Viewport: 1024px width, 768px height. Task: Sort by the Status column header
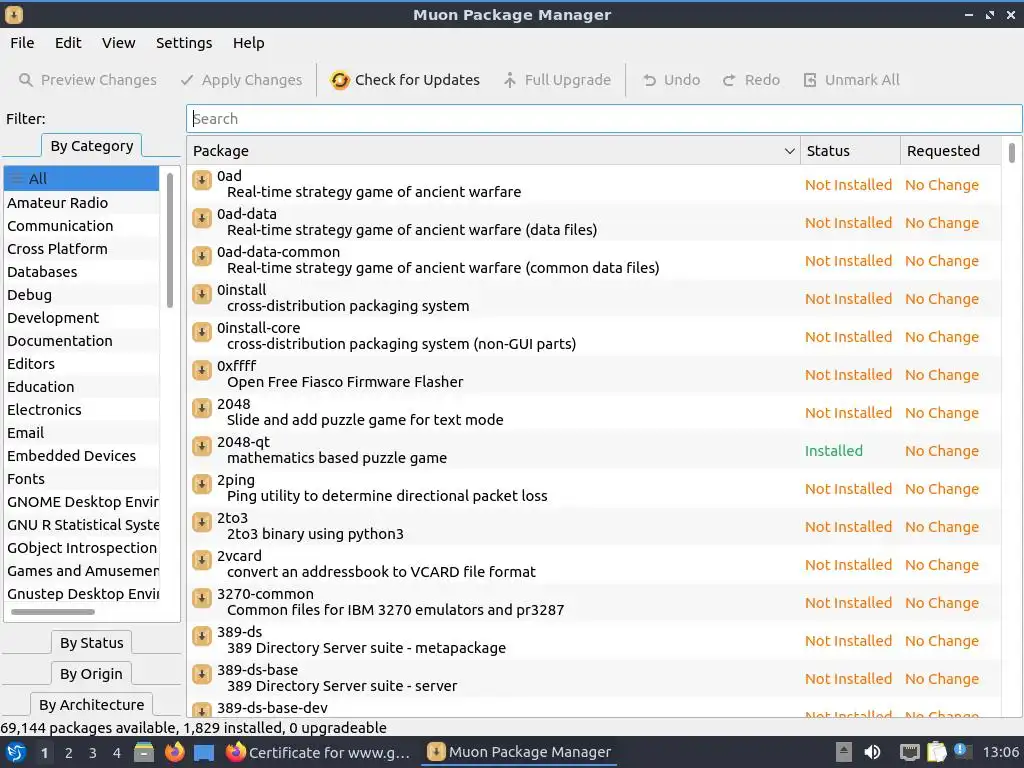[850, 151]
